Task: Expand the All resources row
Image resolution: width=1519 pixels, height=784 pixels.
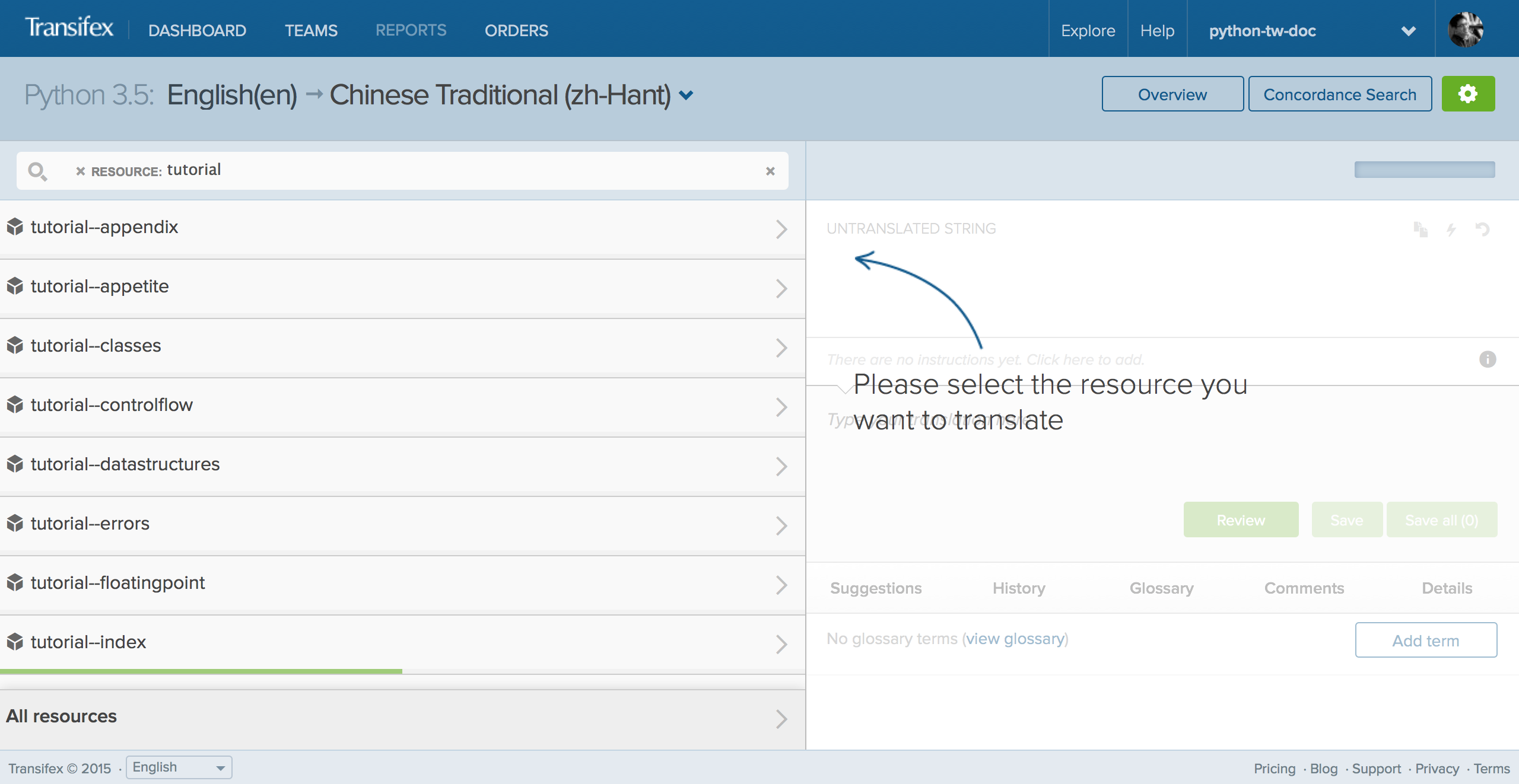Action: coord(402,717)
